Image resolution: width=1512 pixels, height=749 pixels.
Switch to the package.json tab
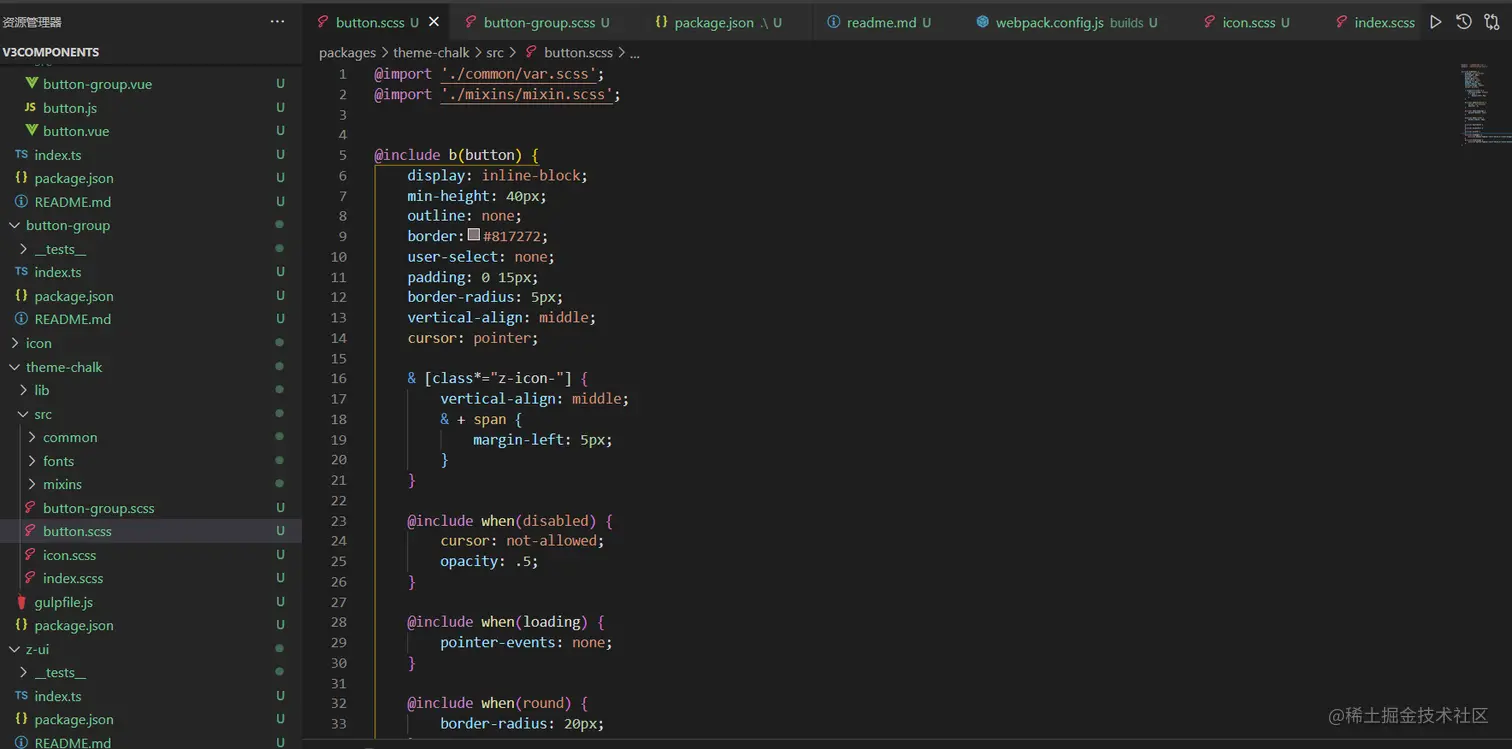click(x=719, y=22)
